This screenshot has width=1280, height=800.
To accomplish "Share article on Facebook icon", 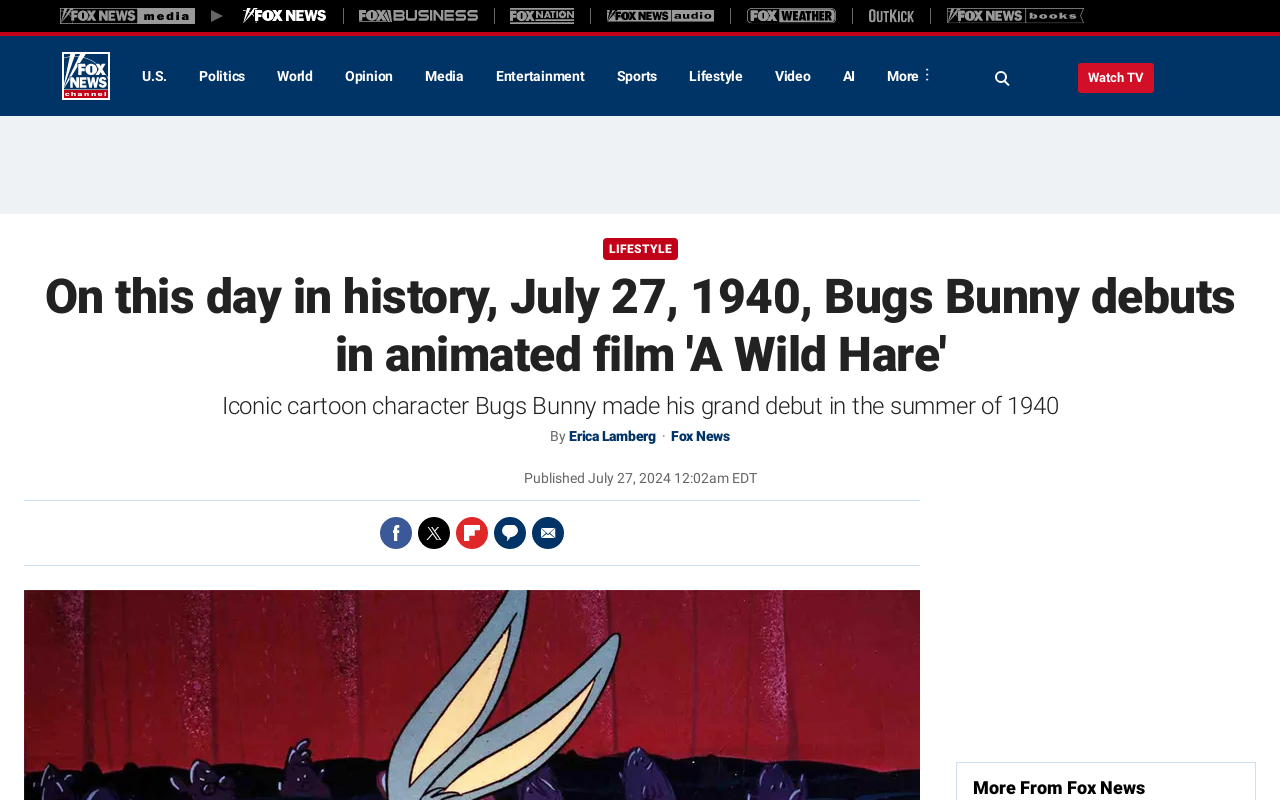I will [396, 533].
